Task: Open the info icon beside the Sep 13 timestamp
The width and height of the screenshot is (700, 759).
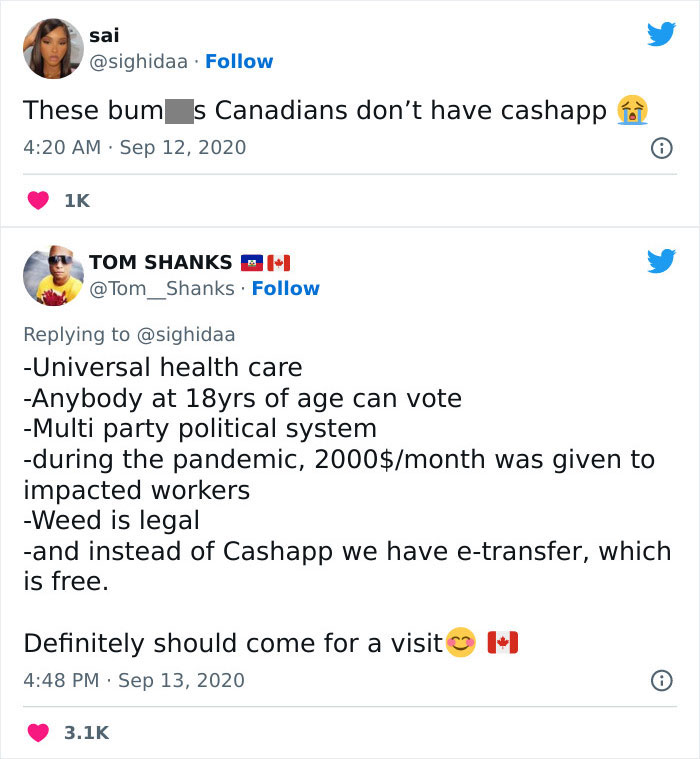Action: 660,681
